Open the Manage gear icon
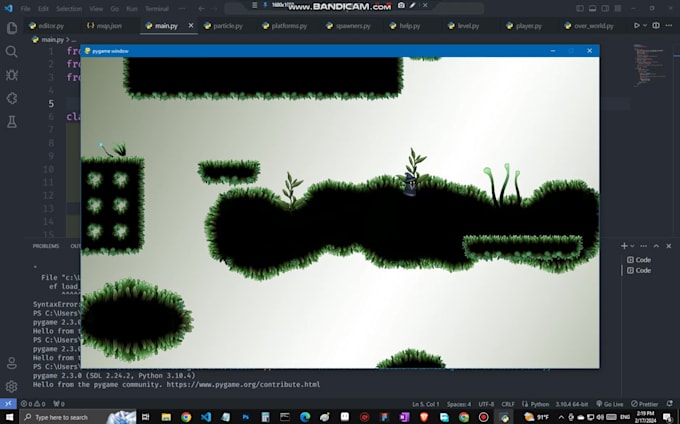 click(12, 386)
